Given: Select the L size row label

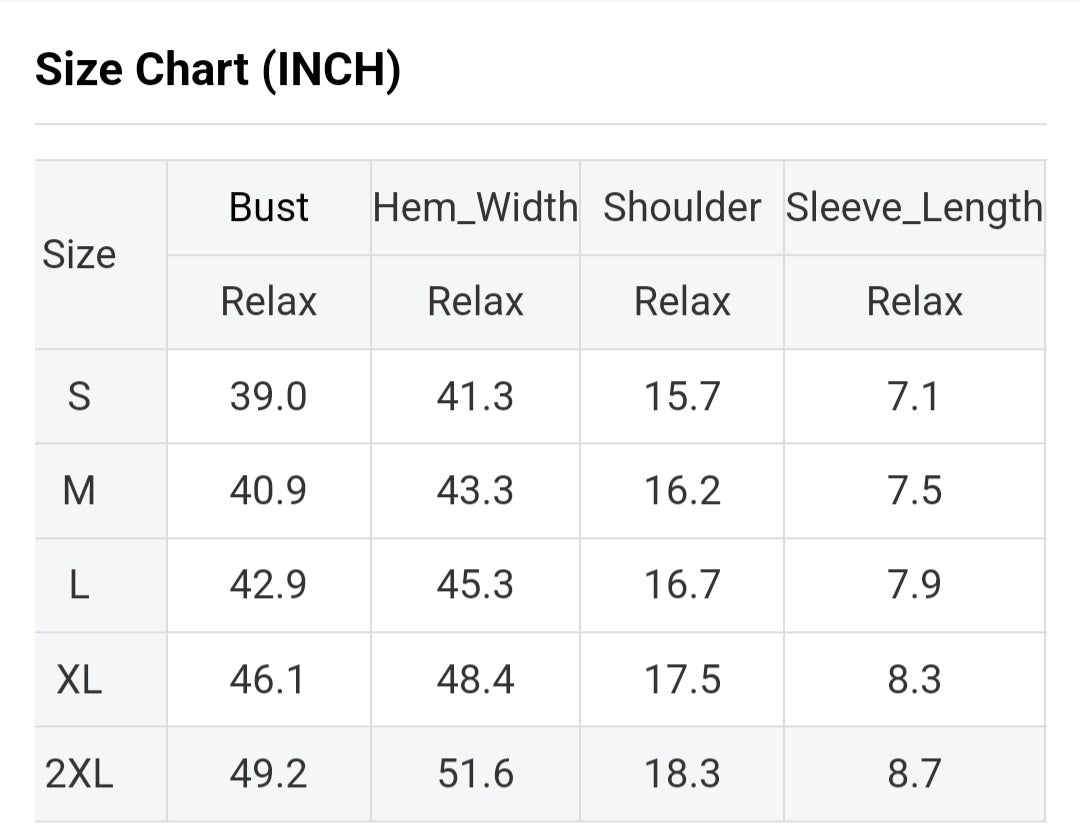Looking at the screenshot, I should tap(79, 585).
